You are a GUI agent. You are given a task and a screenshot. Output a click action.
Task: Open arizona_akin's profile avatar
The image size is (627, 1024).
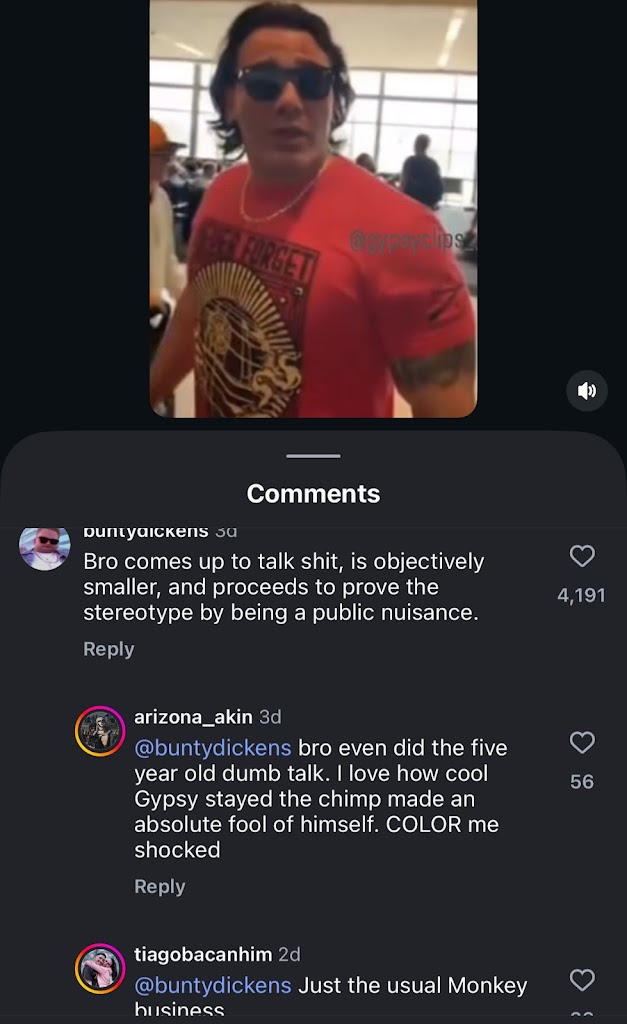click(100, 732)
